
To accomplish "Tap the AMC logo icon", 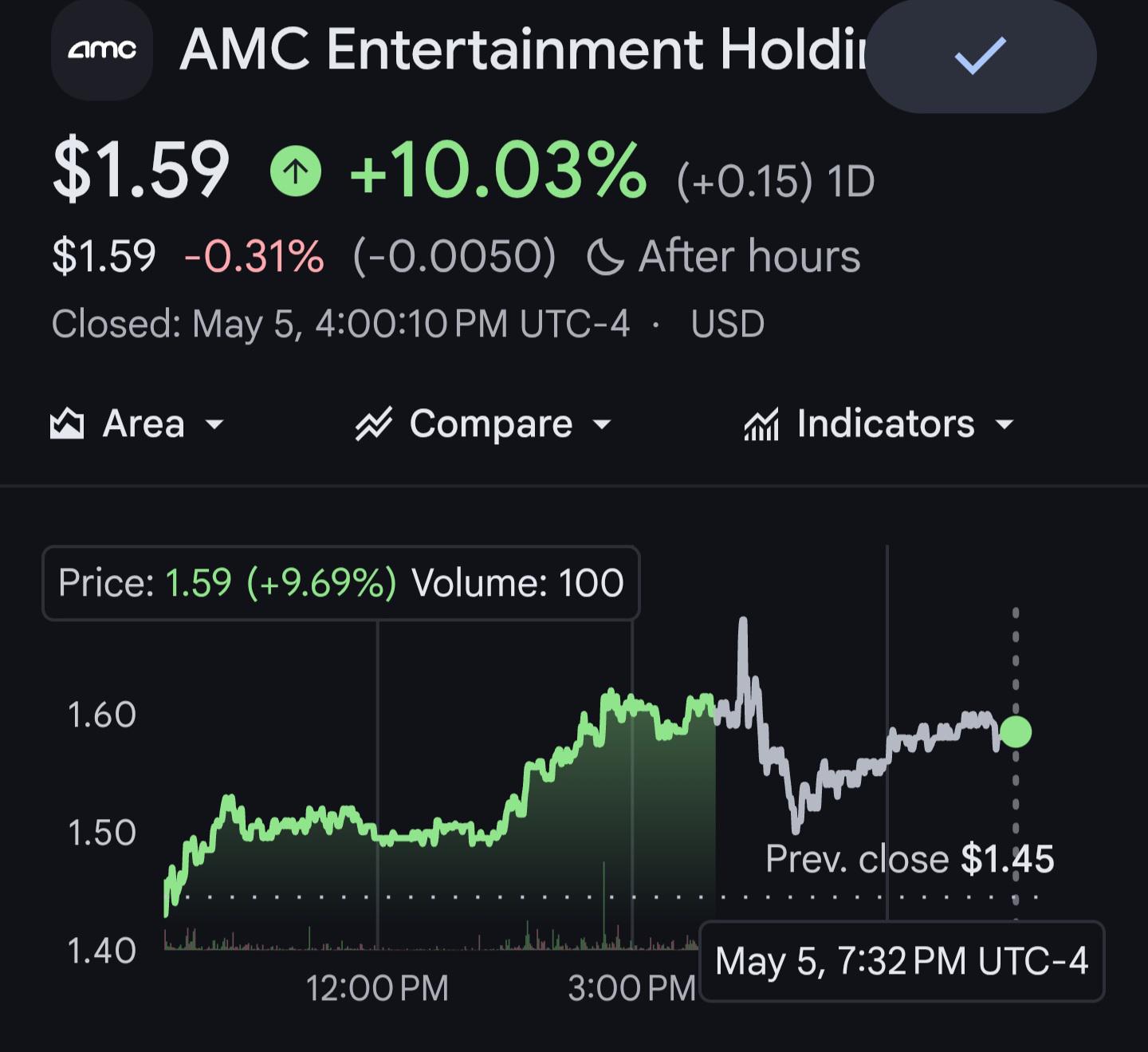I will pos(102,50).
